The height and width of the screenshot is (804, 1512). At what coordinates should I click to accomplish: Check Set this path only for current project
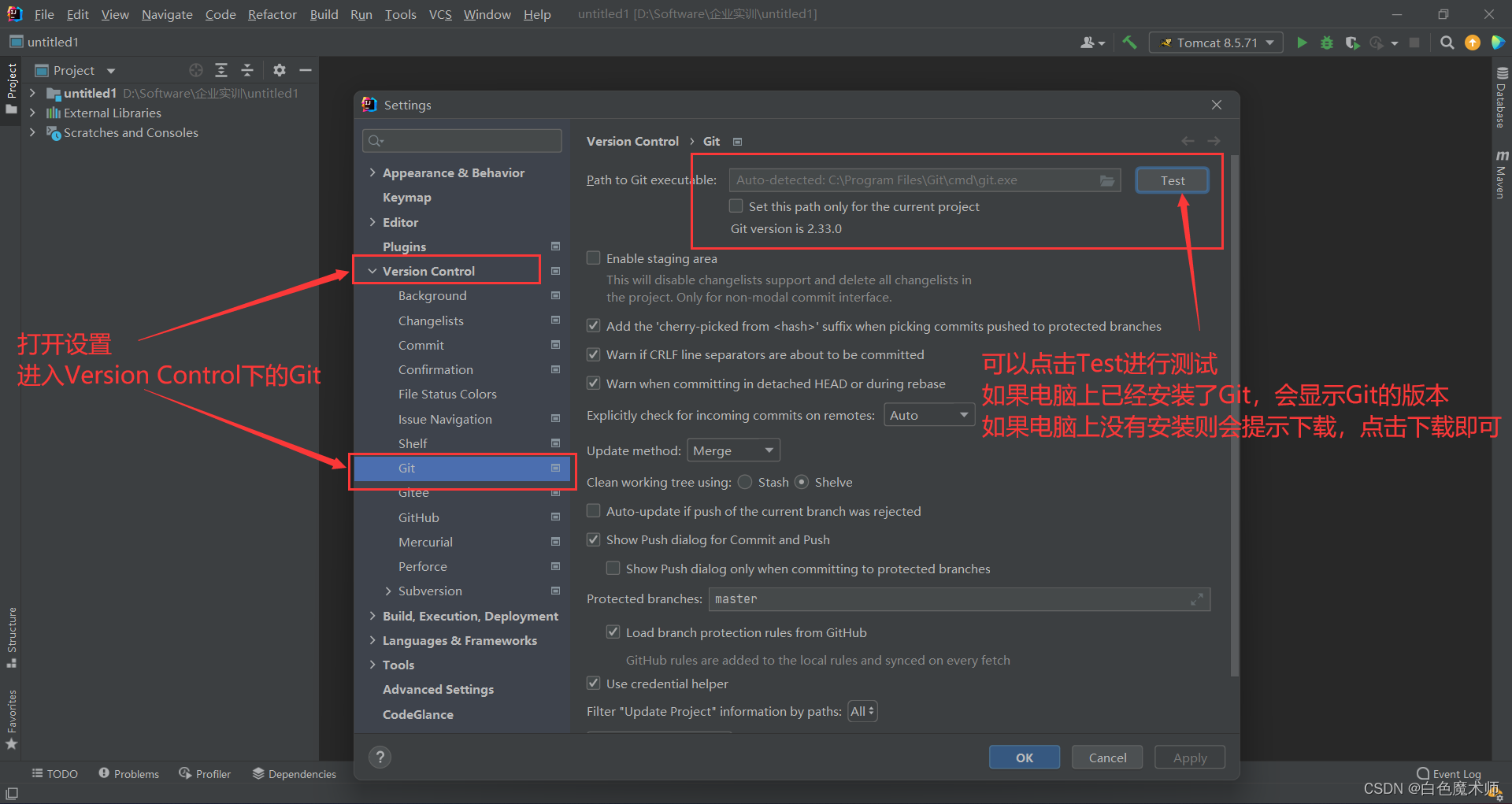[736, 206]
